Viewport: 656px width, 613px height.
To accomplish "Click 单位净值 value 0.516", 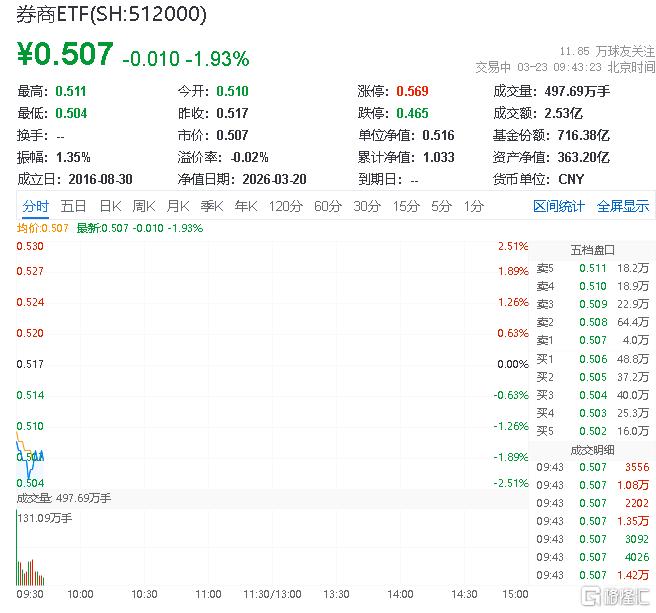I will 438,135.
